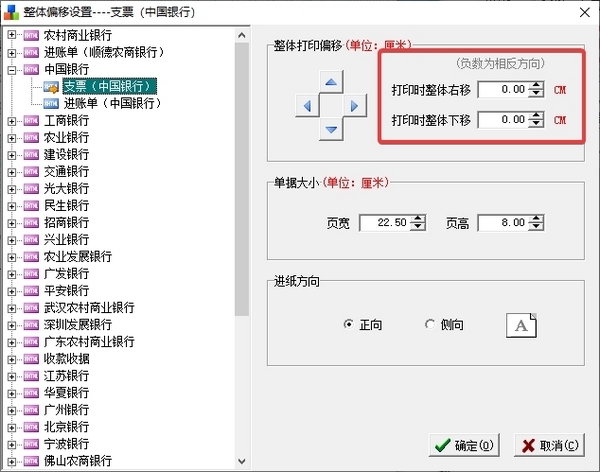Increase the 打印时整体右移 value with spinner
This screenshot has height=472, width=600.
click(536, 86)
